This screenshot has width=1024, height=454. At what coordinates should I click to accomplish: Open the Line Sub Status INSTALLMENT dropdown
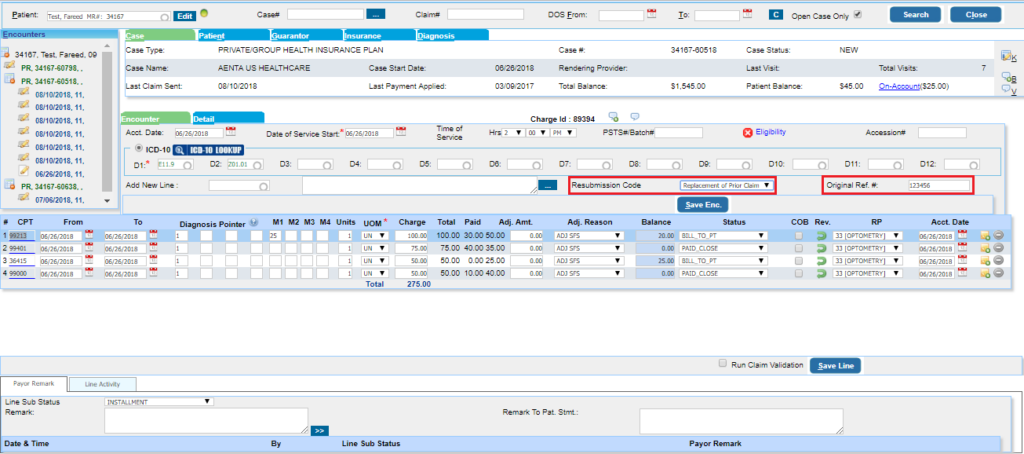tap(158, 401)
